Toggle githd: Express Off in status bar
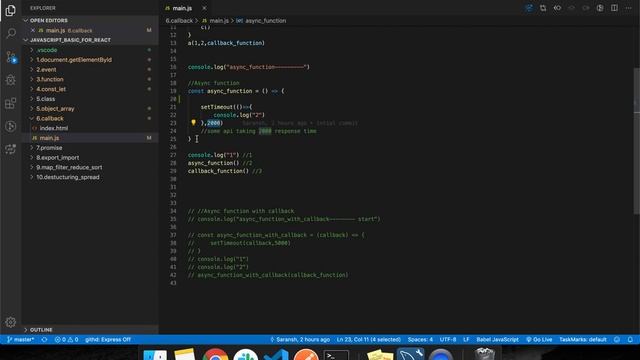The height and width of the screenshot is (360, 640). click(108, 340)
